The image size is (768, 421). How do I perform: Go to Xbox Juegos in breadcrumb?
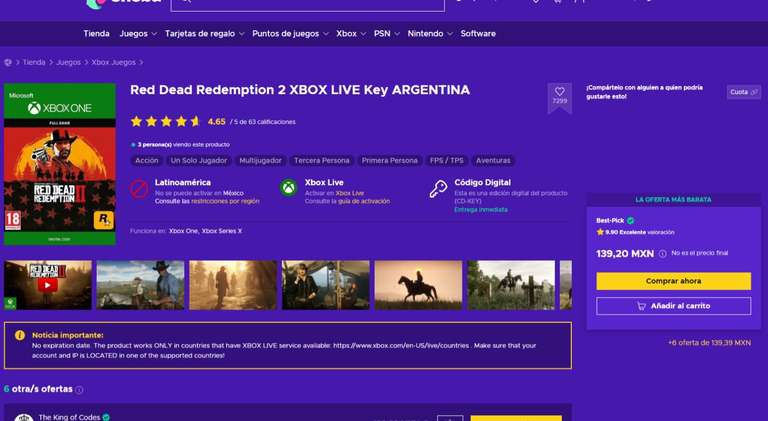pyautogui.click(x=114, y=62)
